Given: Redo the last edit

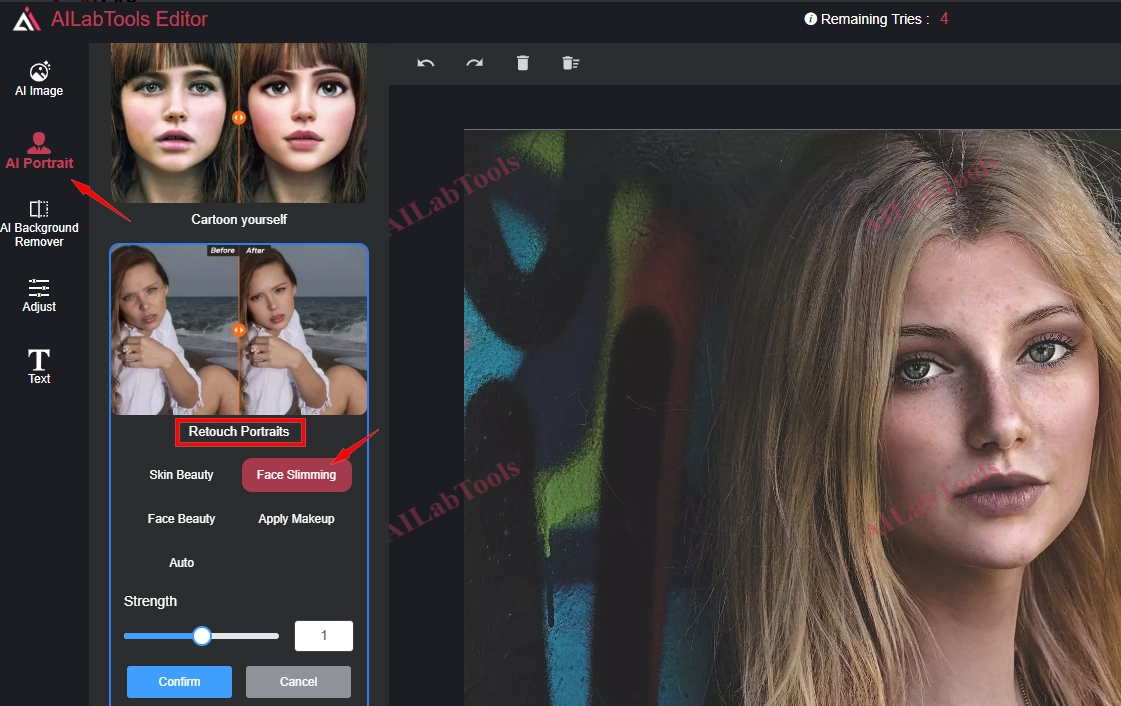Looking at the screenshot, I should [474, 63].
